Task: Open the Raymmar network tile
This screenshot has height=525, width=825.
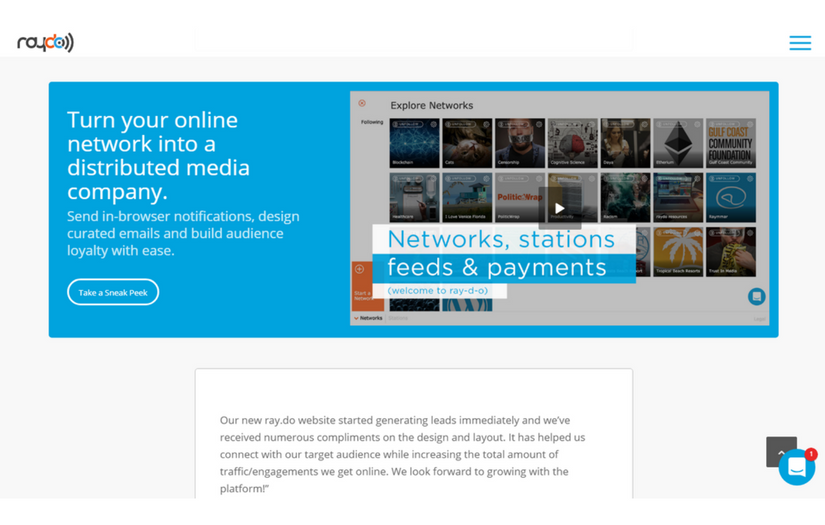Action: click(731, 198)
